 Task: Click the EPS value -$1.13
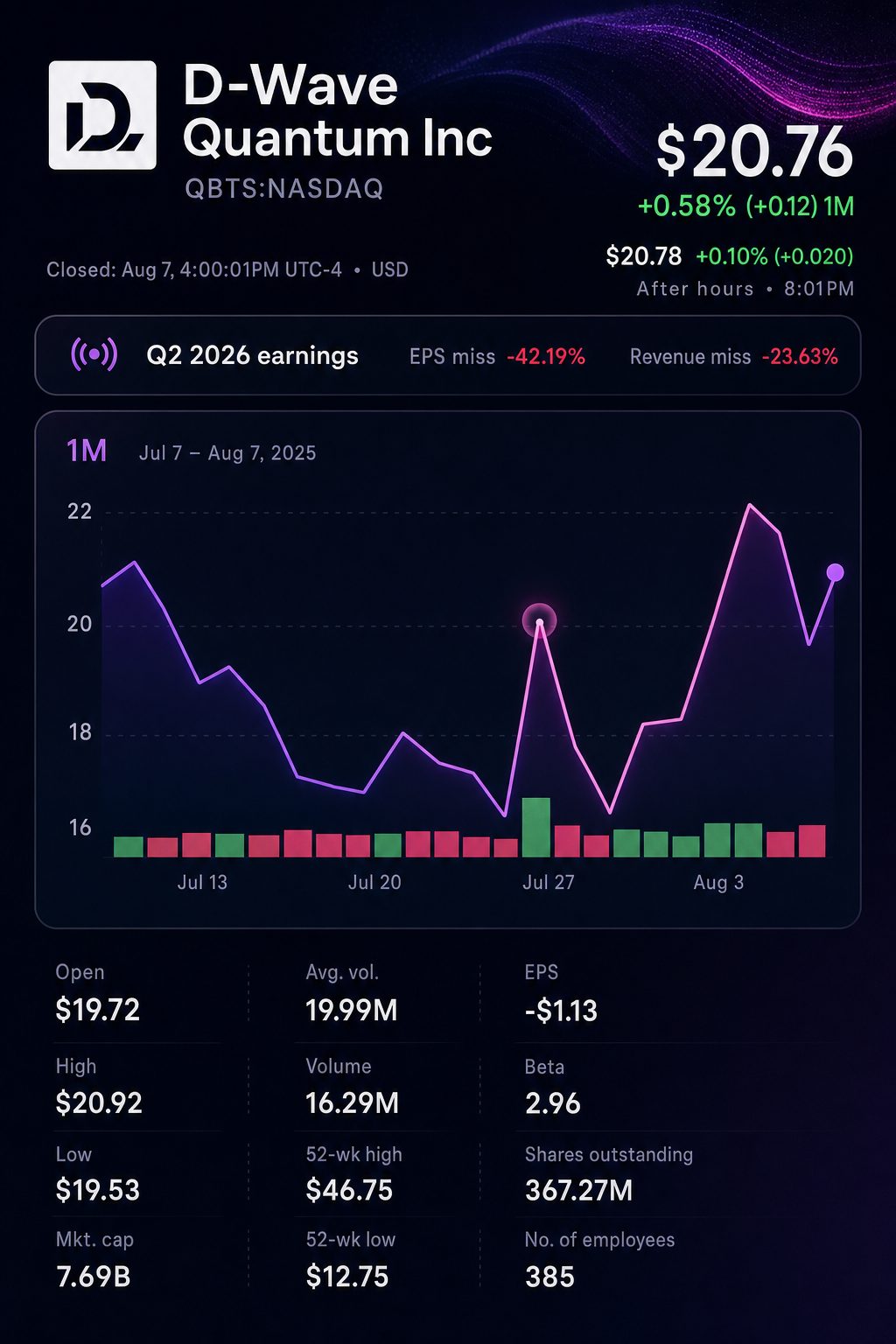click(x=561, y=1011)
